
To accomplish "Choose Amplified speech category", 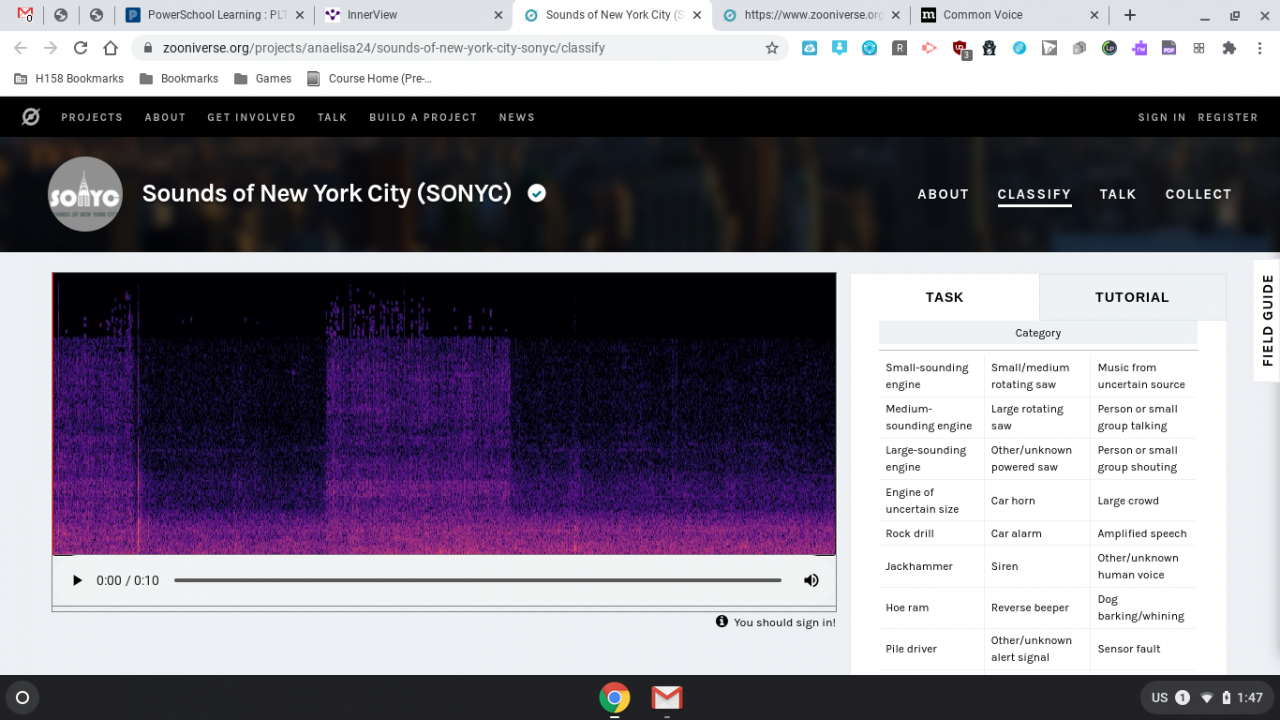I will (x=1144, y=533).
